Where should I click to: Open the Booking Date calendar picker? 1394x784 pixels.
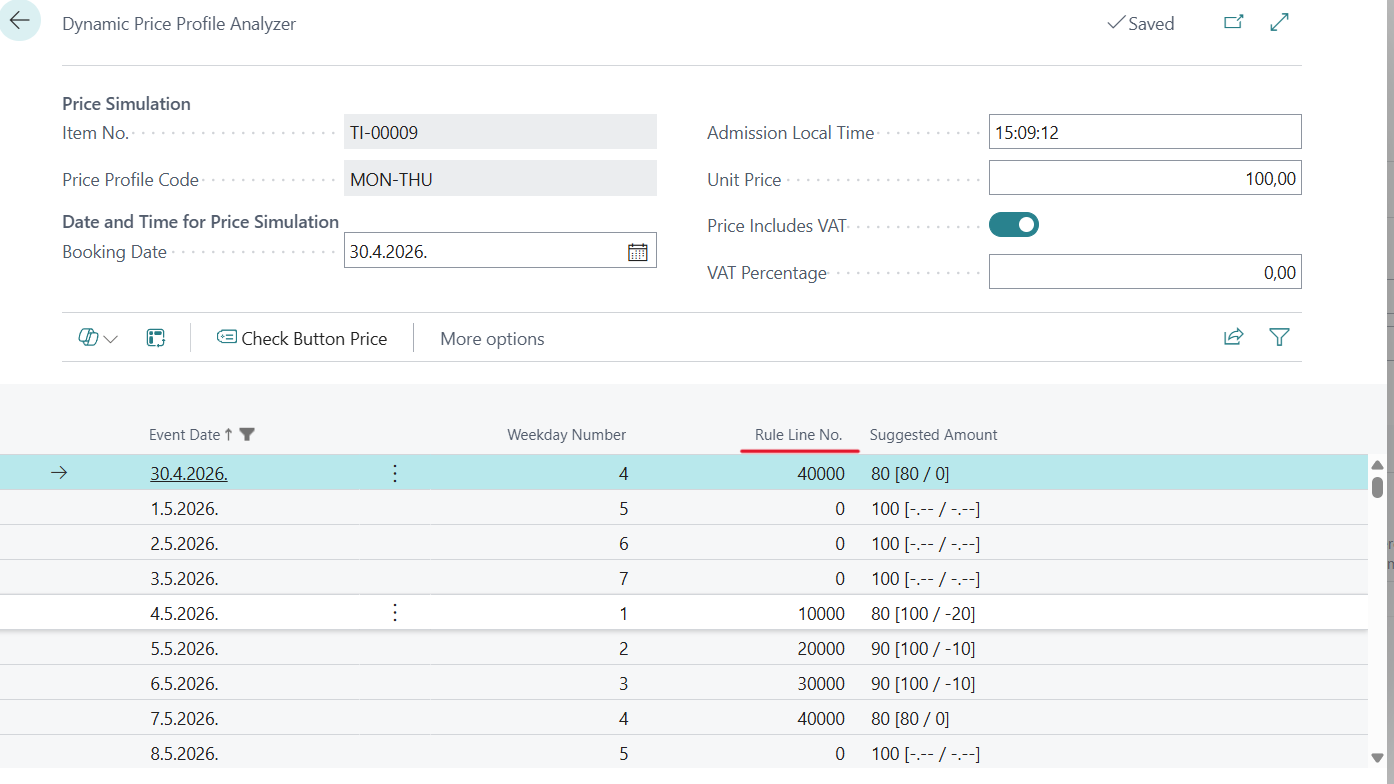638,252
